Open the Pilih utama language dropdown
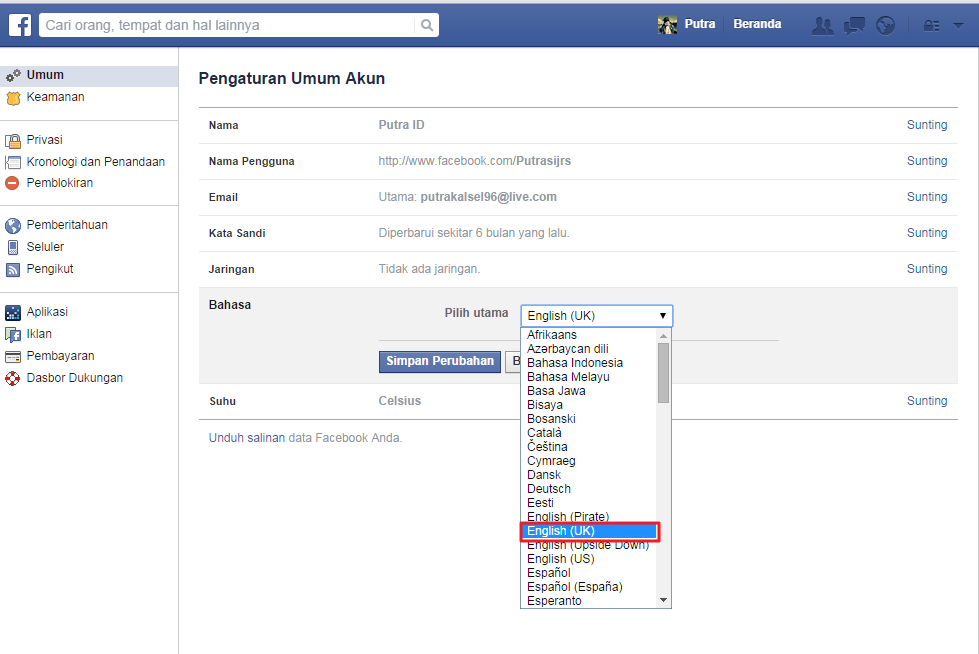Screen dimensions: 979x654 tap(596, 315)
